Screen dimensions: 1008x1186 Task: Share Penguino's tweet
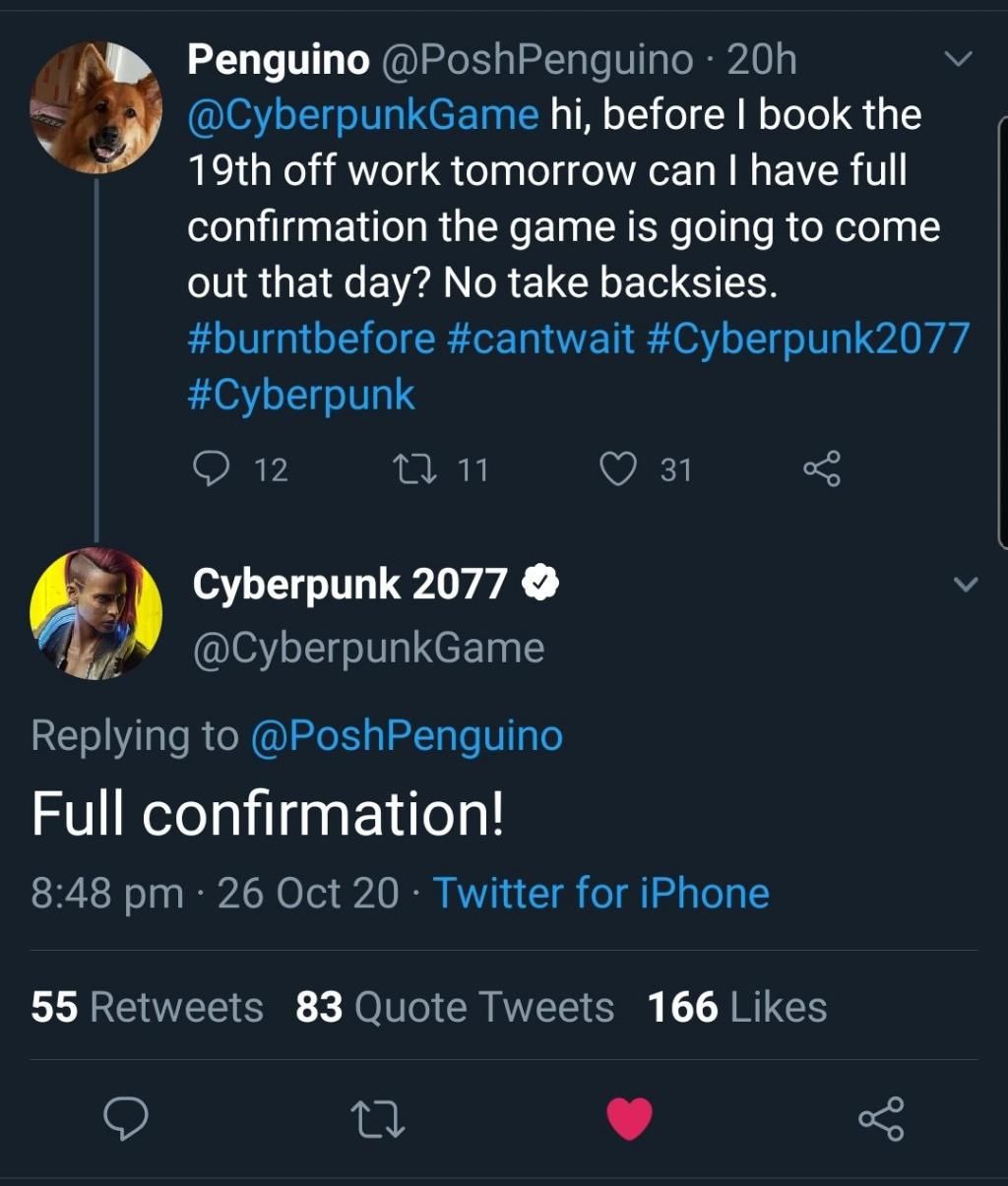click(822, 469)
